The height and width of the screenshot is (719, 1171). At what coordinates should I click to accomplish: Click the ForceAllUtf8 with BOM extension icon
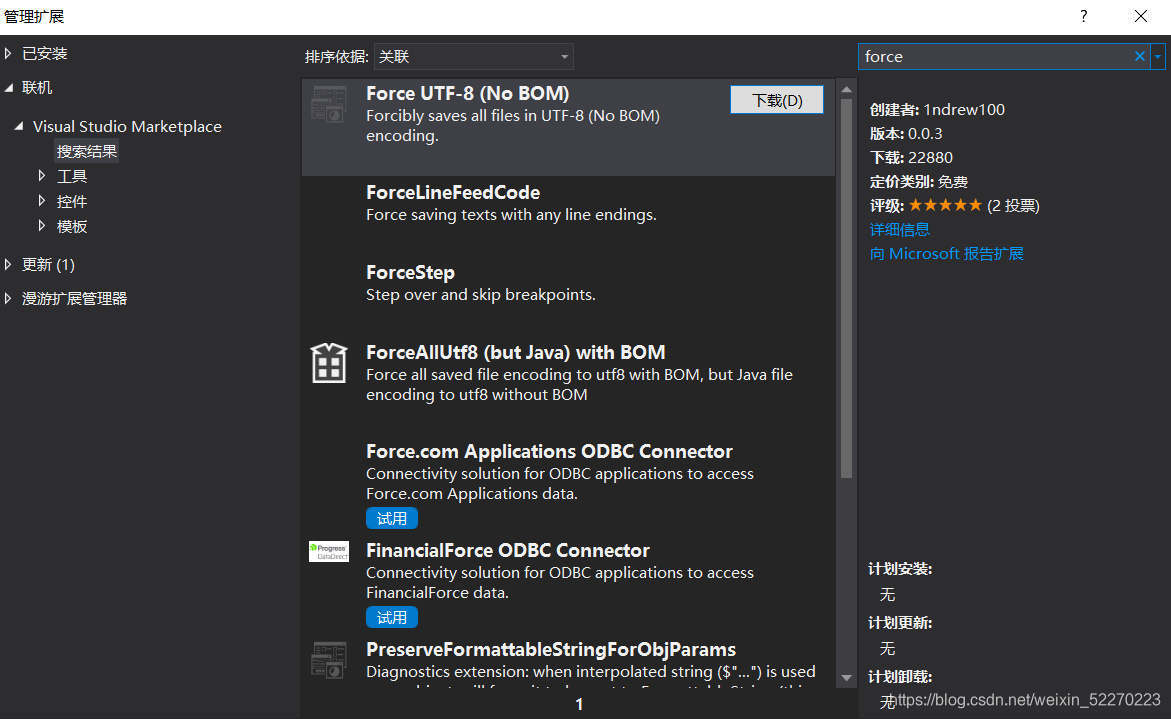click(329, 363)
